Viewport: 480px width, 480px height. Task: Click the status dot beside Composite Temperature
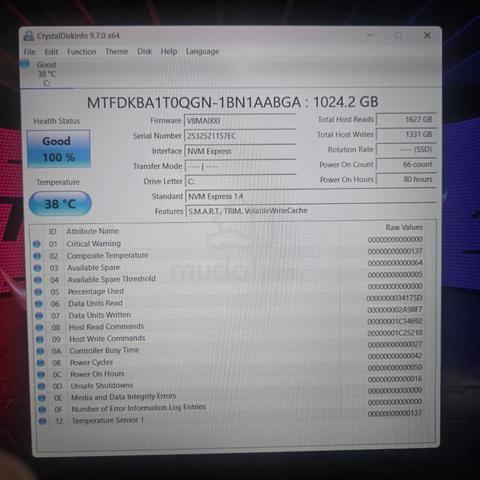coord(37,256)
